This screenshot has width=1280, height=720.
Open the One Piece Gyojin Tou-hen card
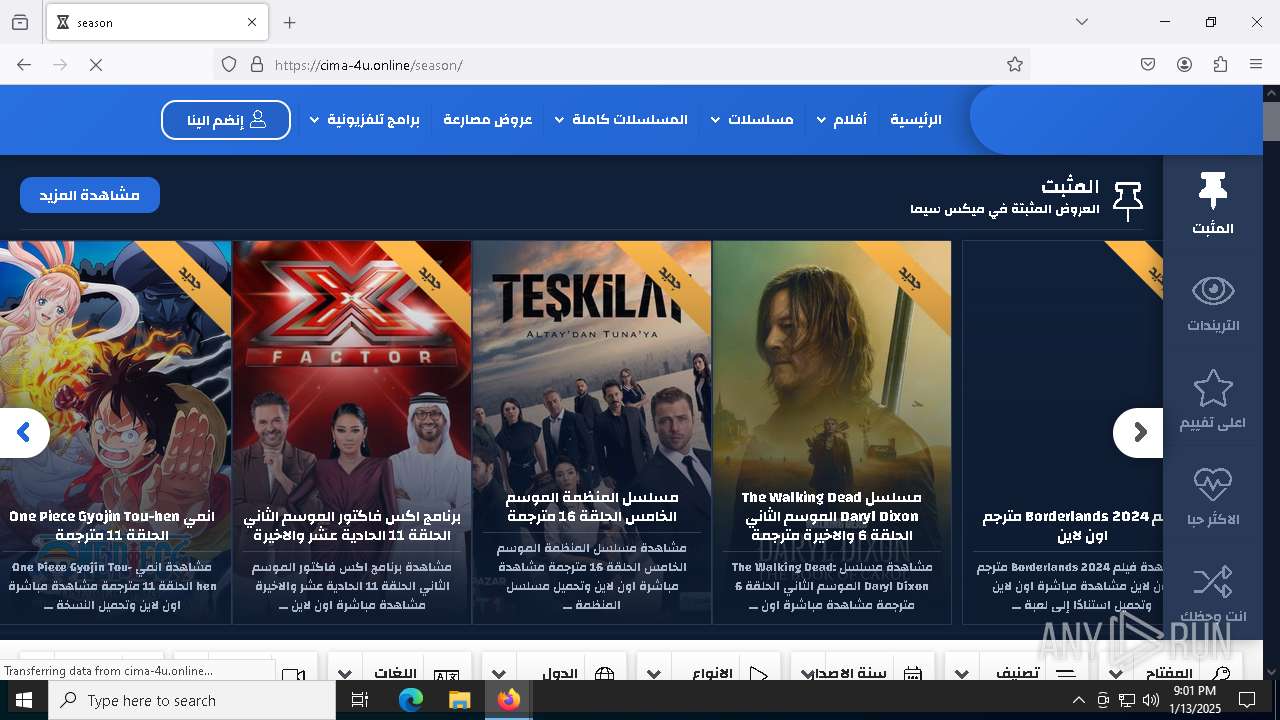(115, 432)
